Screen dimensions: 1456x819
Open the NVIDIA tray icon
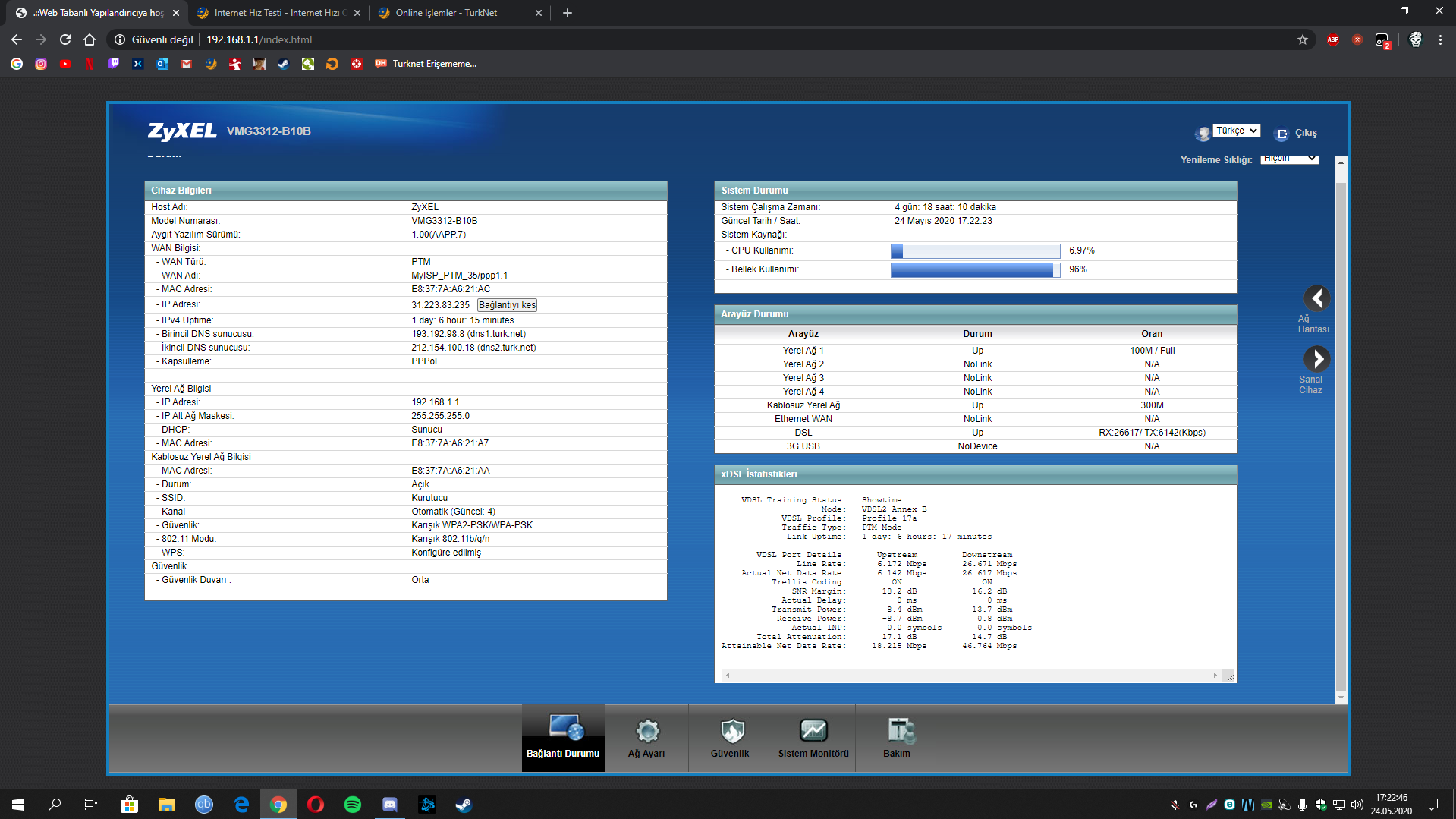point(1266,805)
